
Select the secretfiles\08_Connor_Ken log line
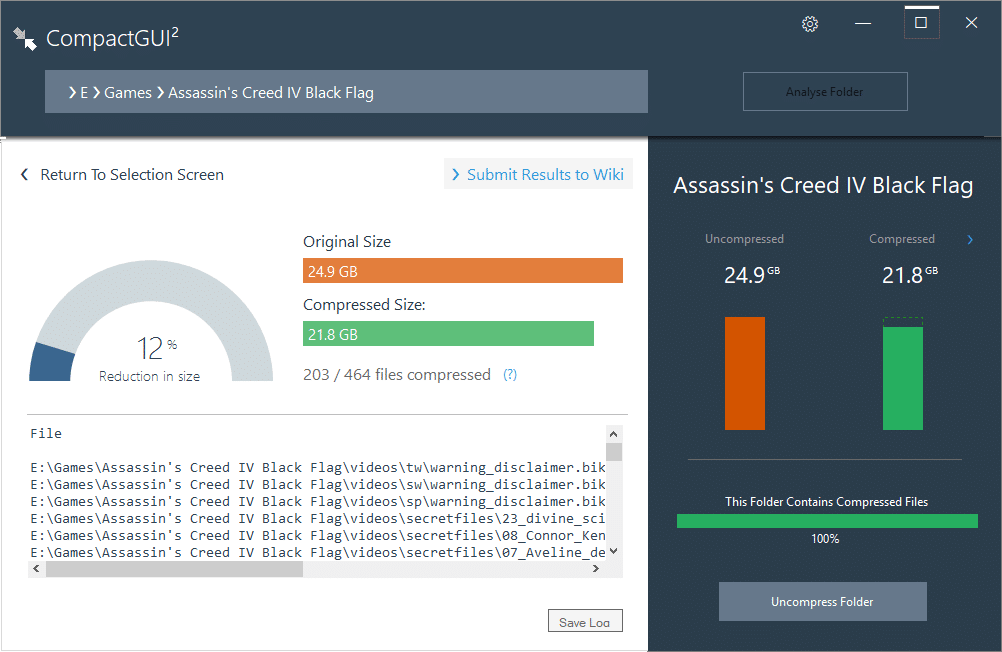pyautogui.click(x=318, y=536)
